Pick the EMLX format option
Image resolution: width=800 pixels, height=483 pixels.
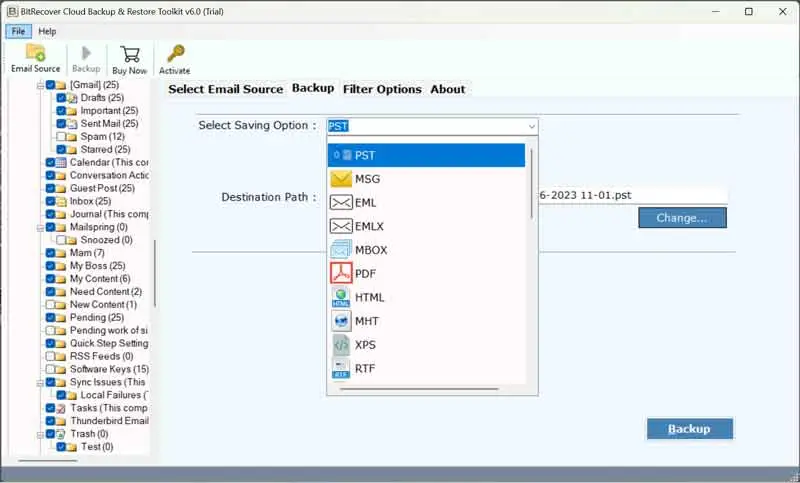tap(426, 226)
